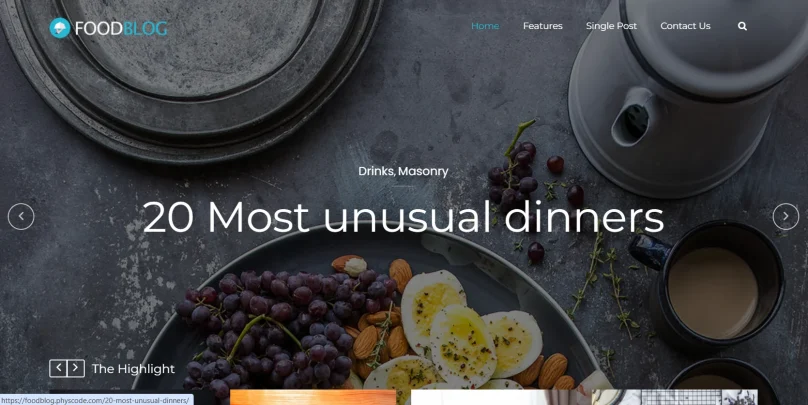
Task: Click the Masonry category link
Action: (x=423, y=171)
